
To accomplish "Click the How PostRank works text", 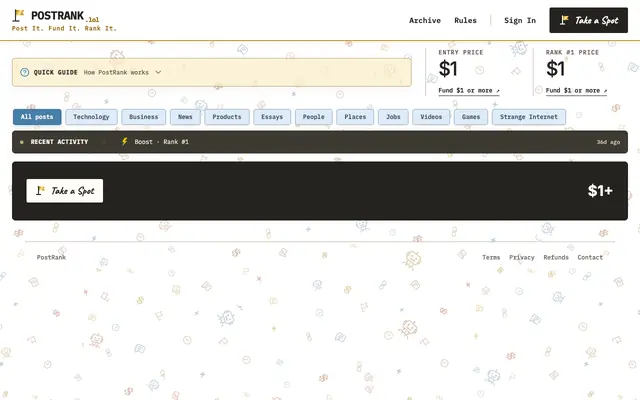I will 116,72.
